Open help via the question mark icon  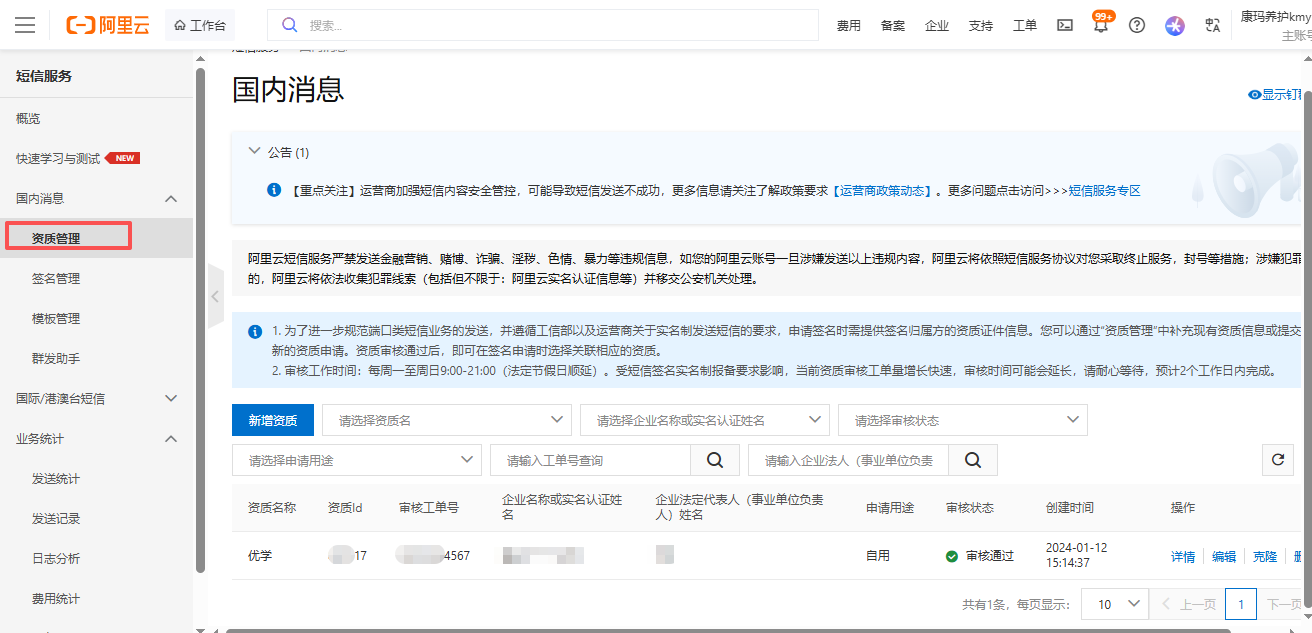[1136, 24]
